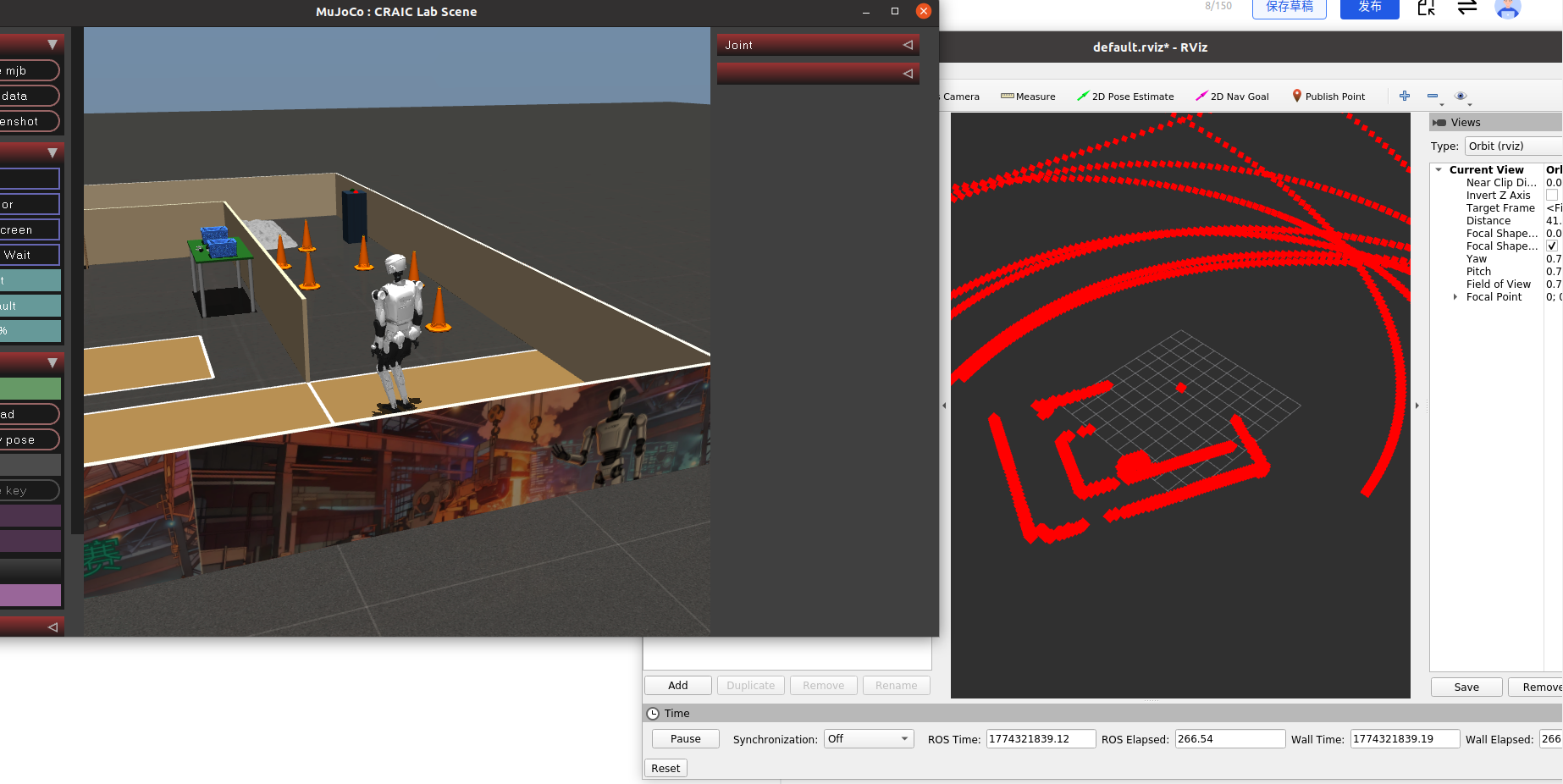Click the blue minus remove-tool icon
The image size is (1563, 784).
tap(1433, 96)
